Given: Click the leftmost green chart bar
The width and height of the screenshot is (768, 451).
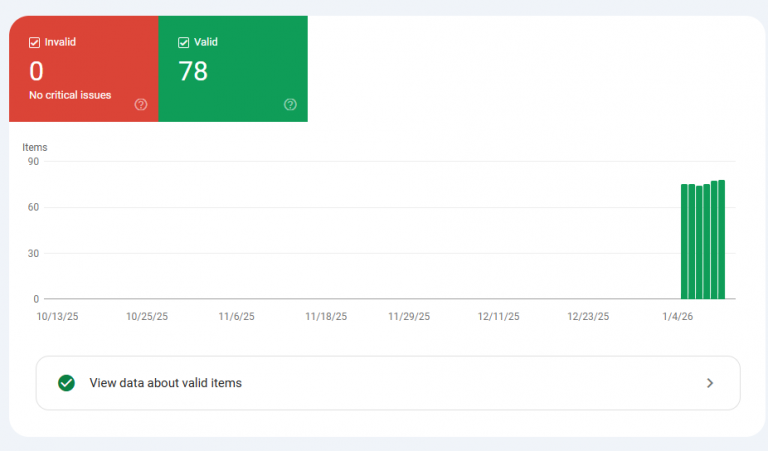Looking at the screenshot, I should (684, 241).
